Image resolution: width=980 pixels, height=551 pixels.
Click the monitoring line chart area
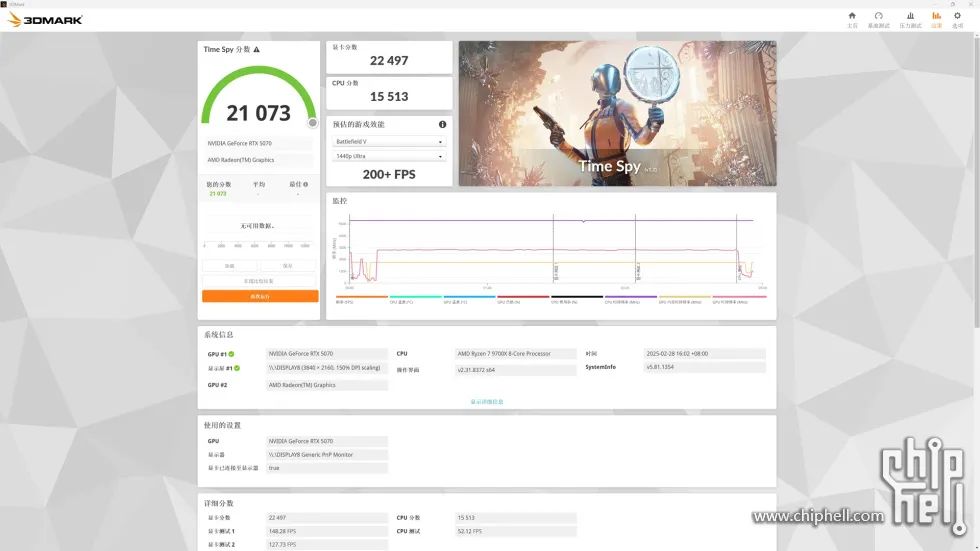point(555,249)
